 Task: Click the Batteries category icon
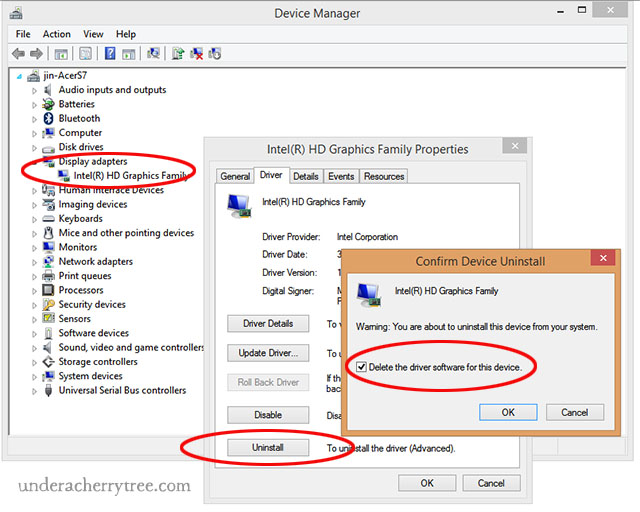coord(48,104)
